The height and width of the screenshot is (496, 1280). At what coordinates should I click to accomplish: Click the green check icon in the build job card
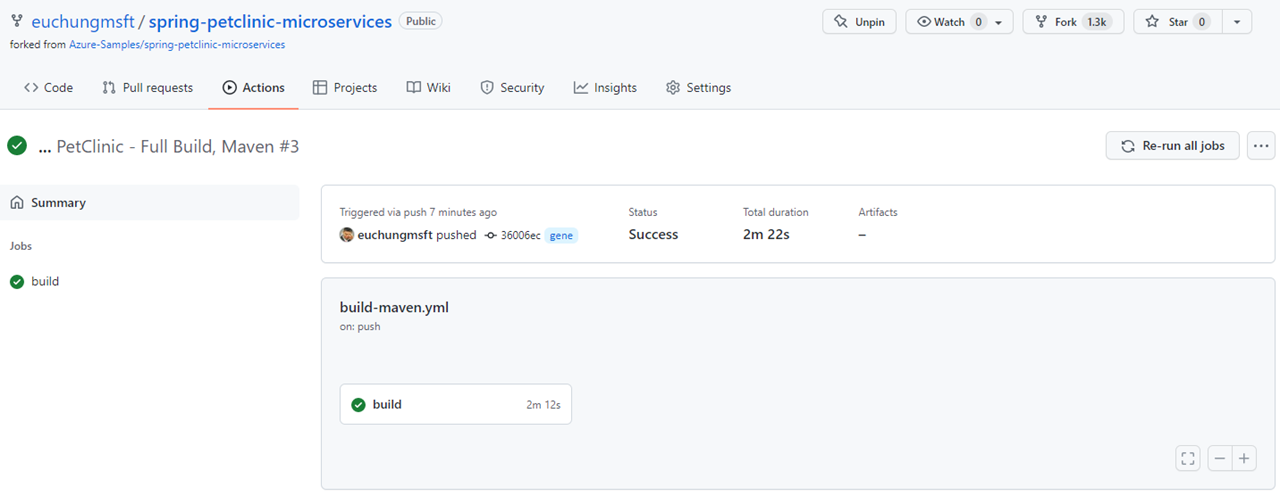[x=358, y=405]
